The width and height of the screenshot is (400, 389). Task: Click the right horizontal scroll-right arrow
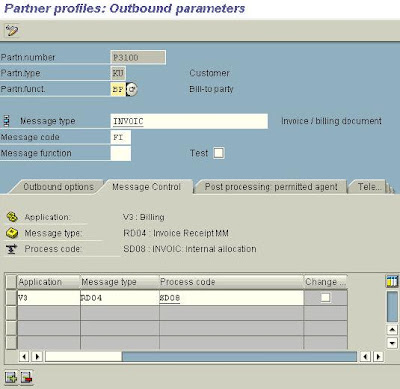click(x=378, y=357)
